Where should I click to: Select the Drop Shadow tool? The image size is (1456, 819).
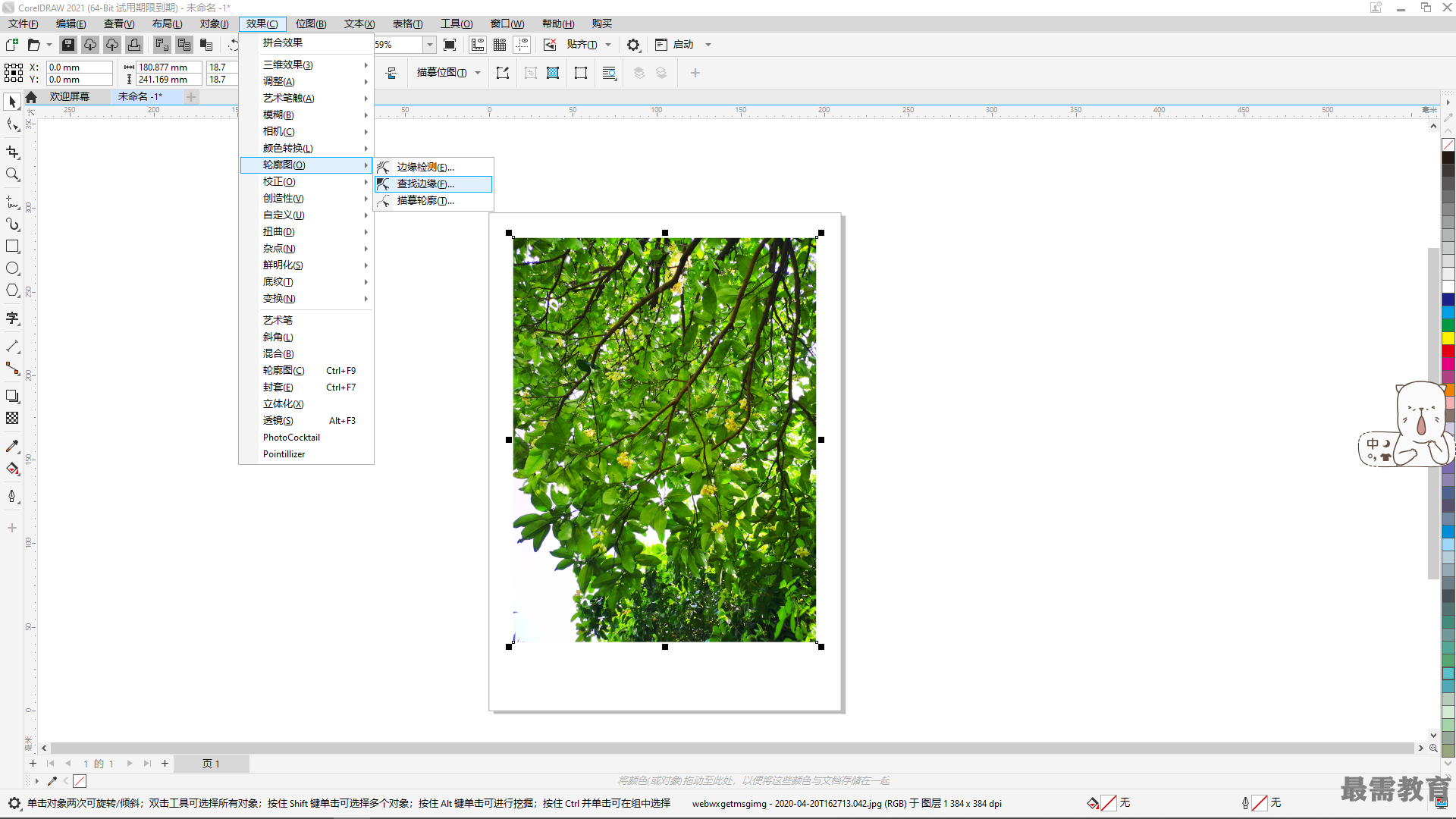click(x=12, y=396)
